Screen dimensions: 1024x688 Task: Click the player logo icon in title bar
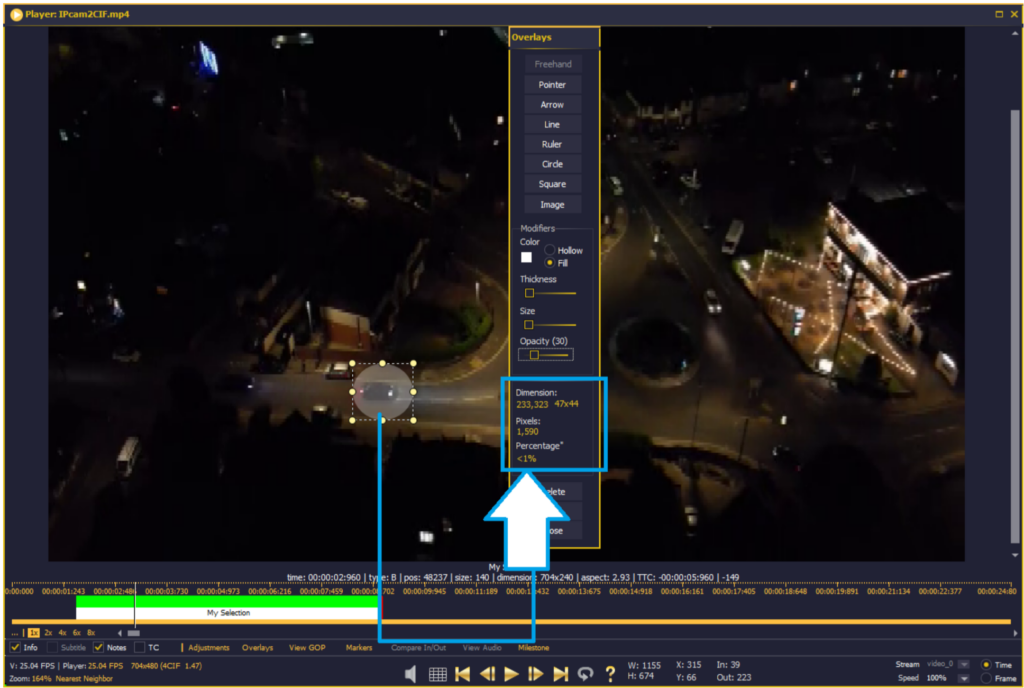tap(16, 14)
